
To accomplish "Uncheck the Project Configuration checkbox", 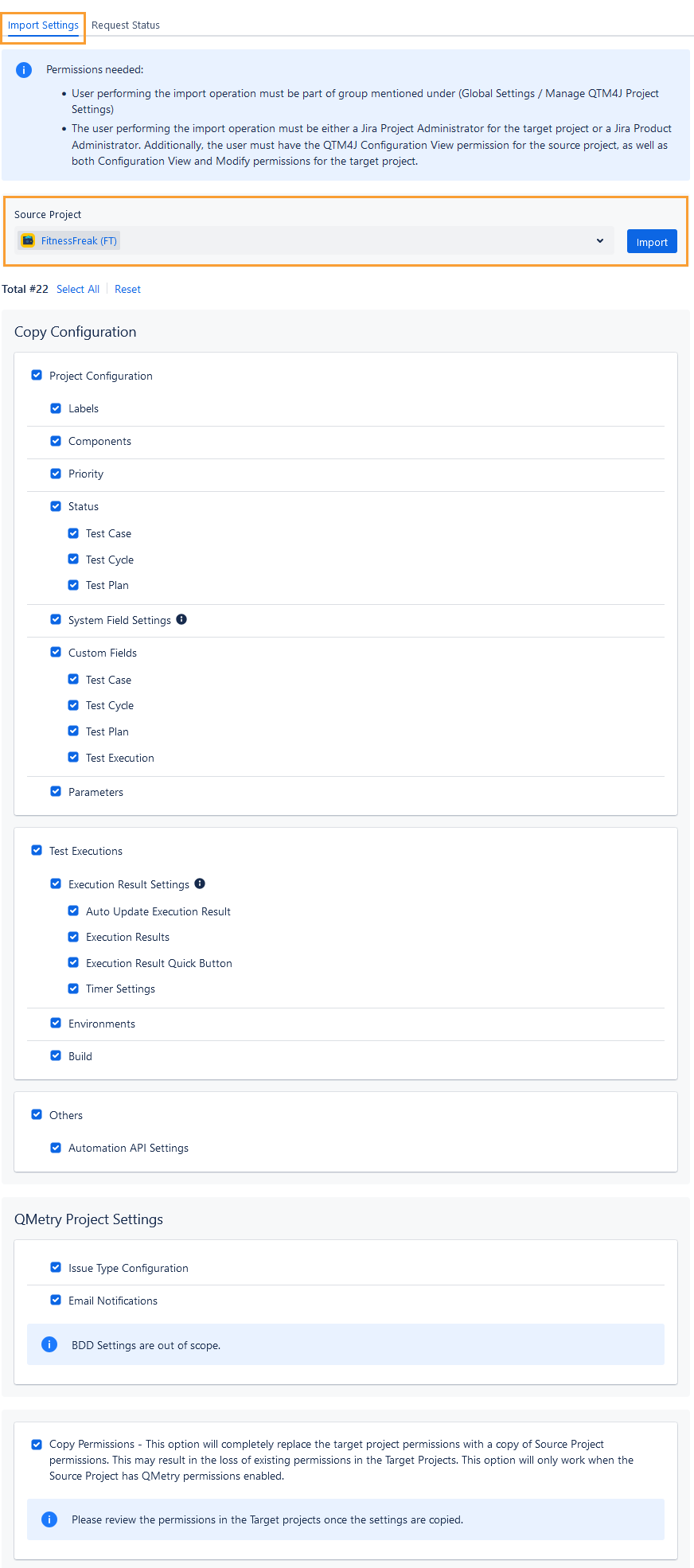I will (37, 375).
